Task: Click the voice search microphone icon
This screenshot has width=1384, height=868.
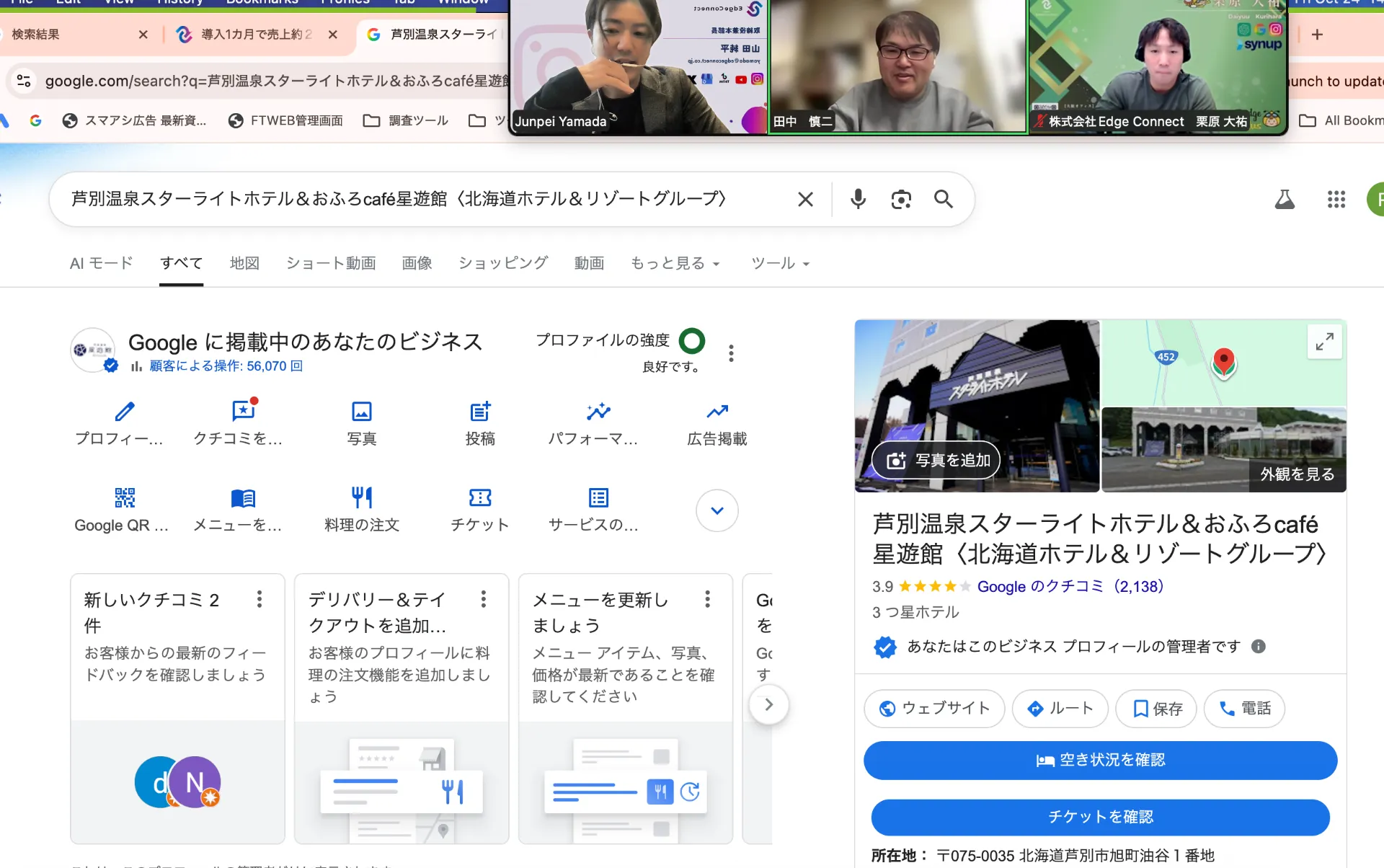Action: 858,199
